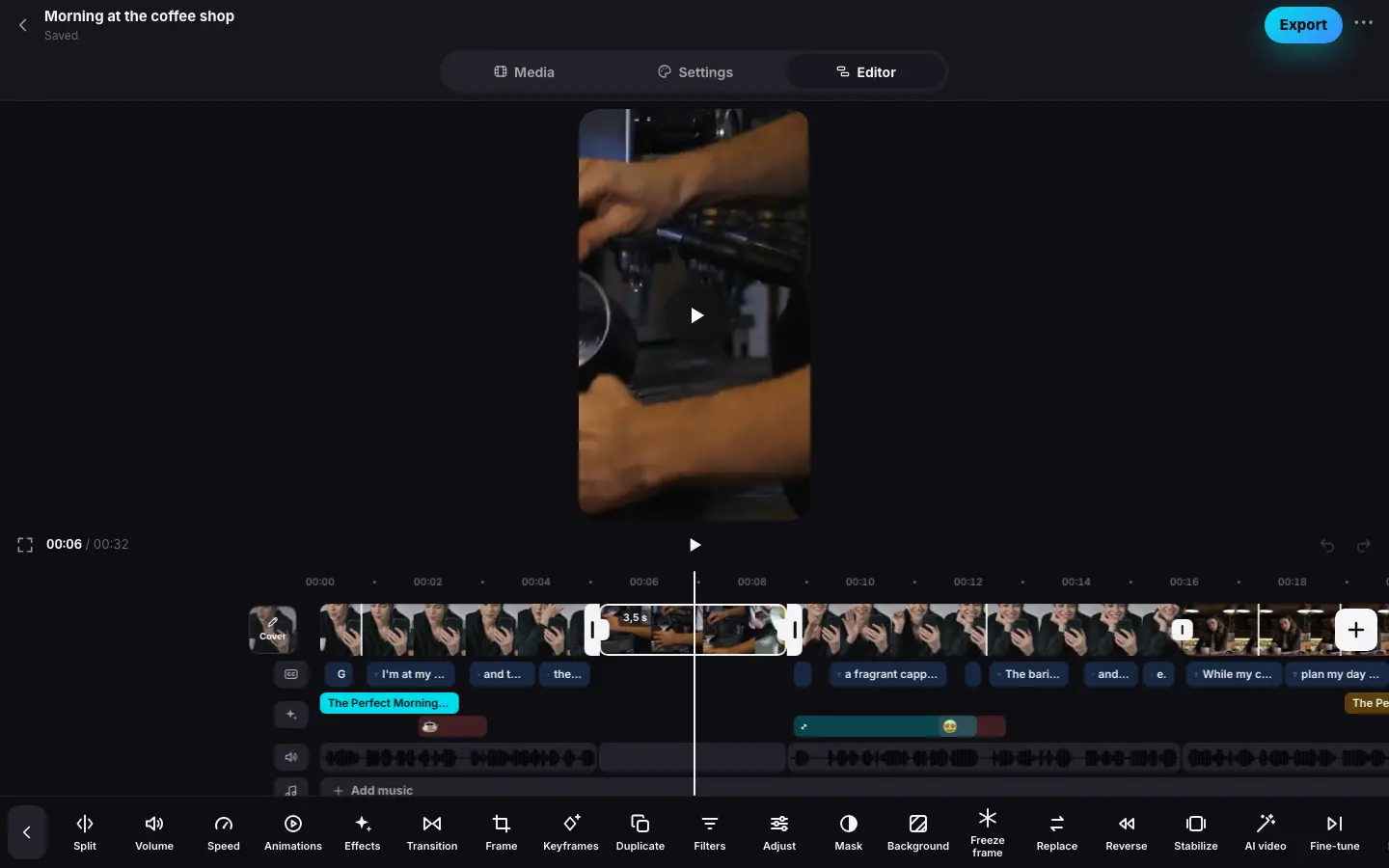Reverse the selected clip
1389x868 pixels.
point(1127,832)
